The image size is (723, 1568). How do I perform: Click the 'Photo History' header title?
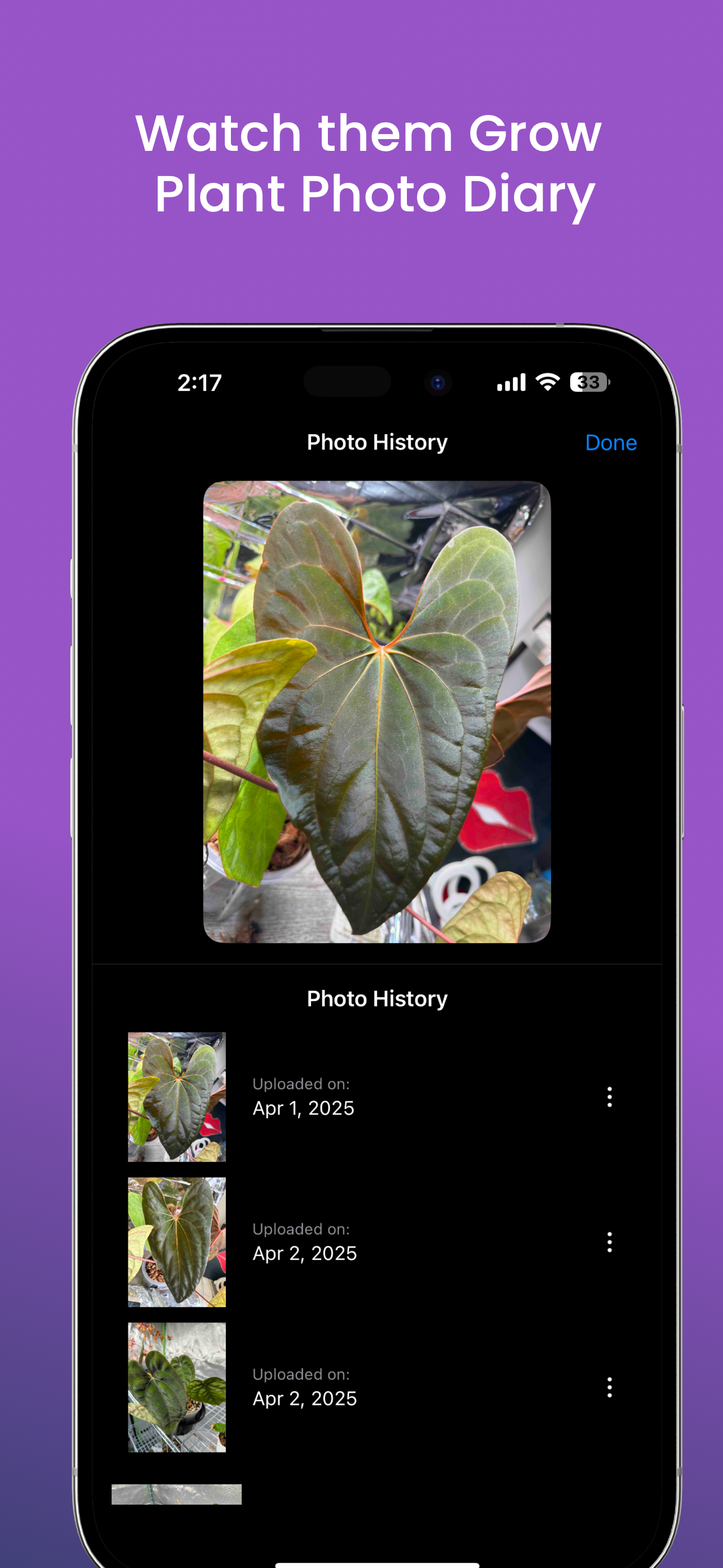coord(377,442)
